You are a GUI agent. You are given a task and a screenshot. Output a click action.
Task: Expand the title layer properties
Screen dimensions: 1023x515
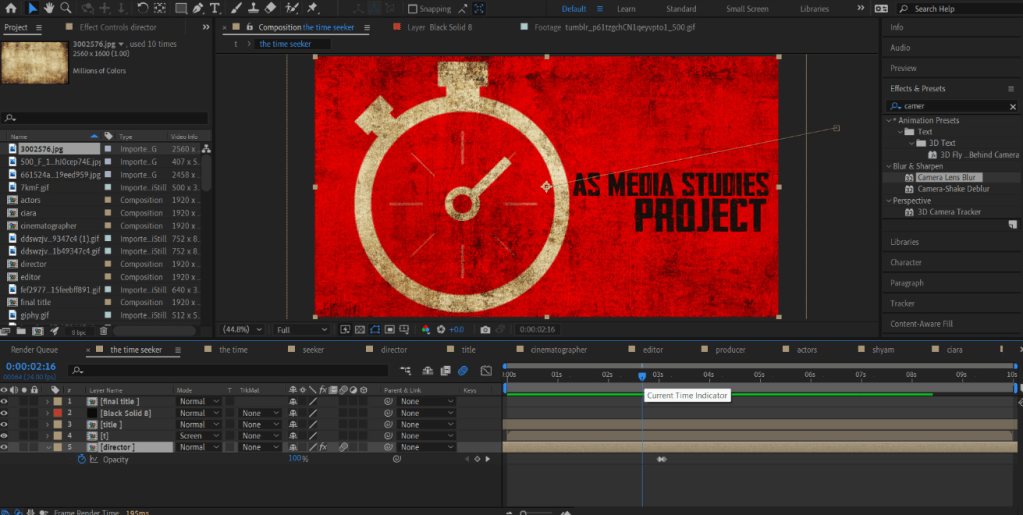pos(47,424)
